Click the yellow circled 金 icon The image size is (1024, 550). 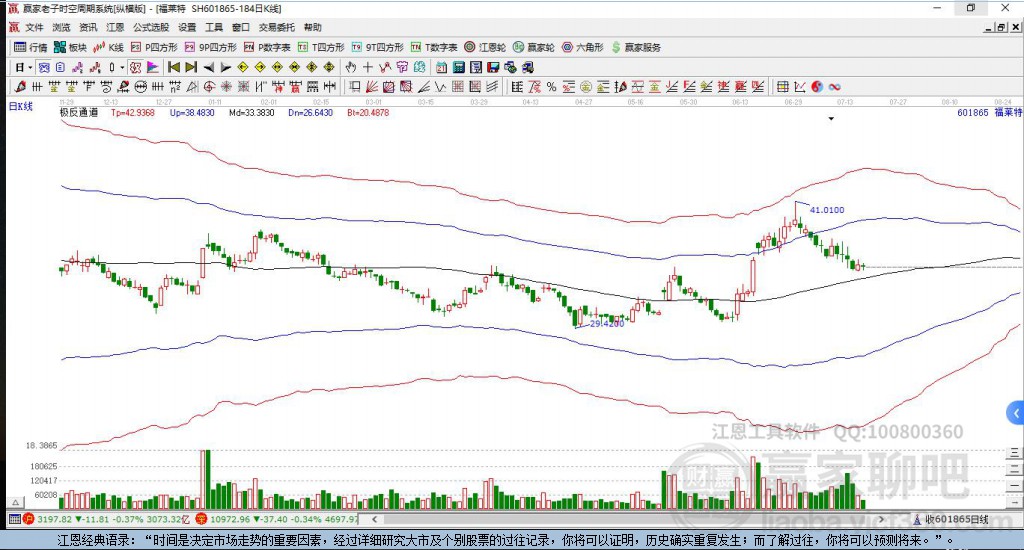[586, 86]
